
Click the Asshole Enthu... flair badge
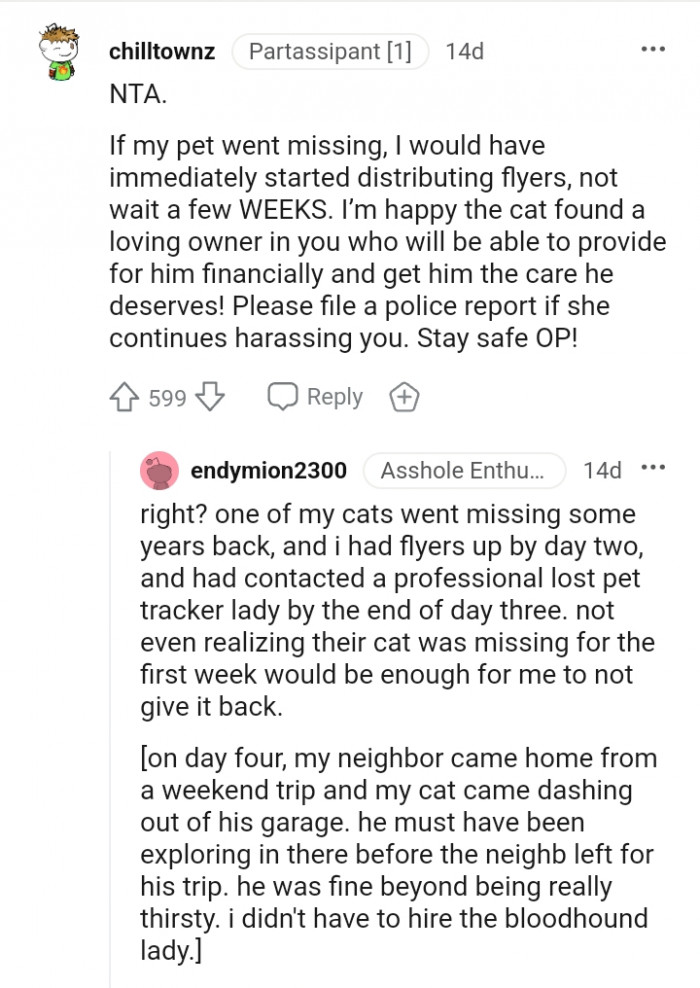464,470
